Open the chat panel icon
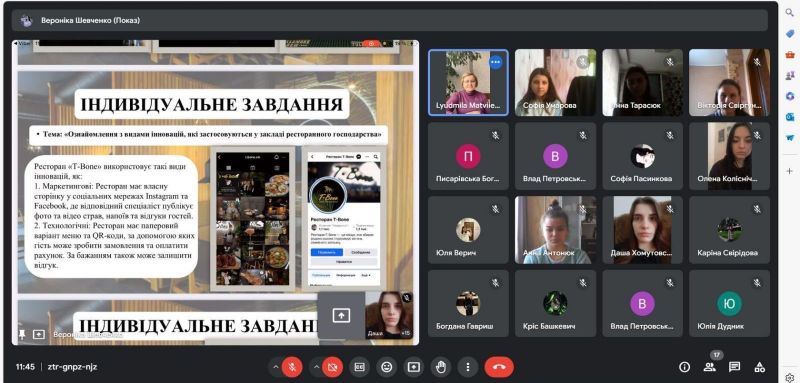800x383 pixels. click(x=734, y=367)
